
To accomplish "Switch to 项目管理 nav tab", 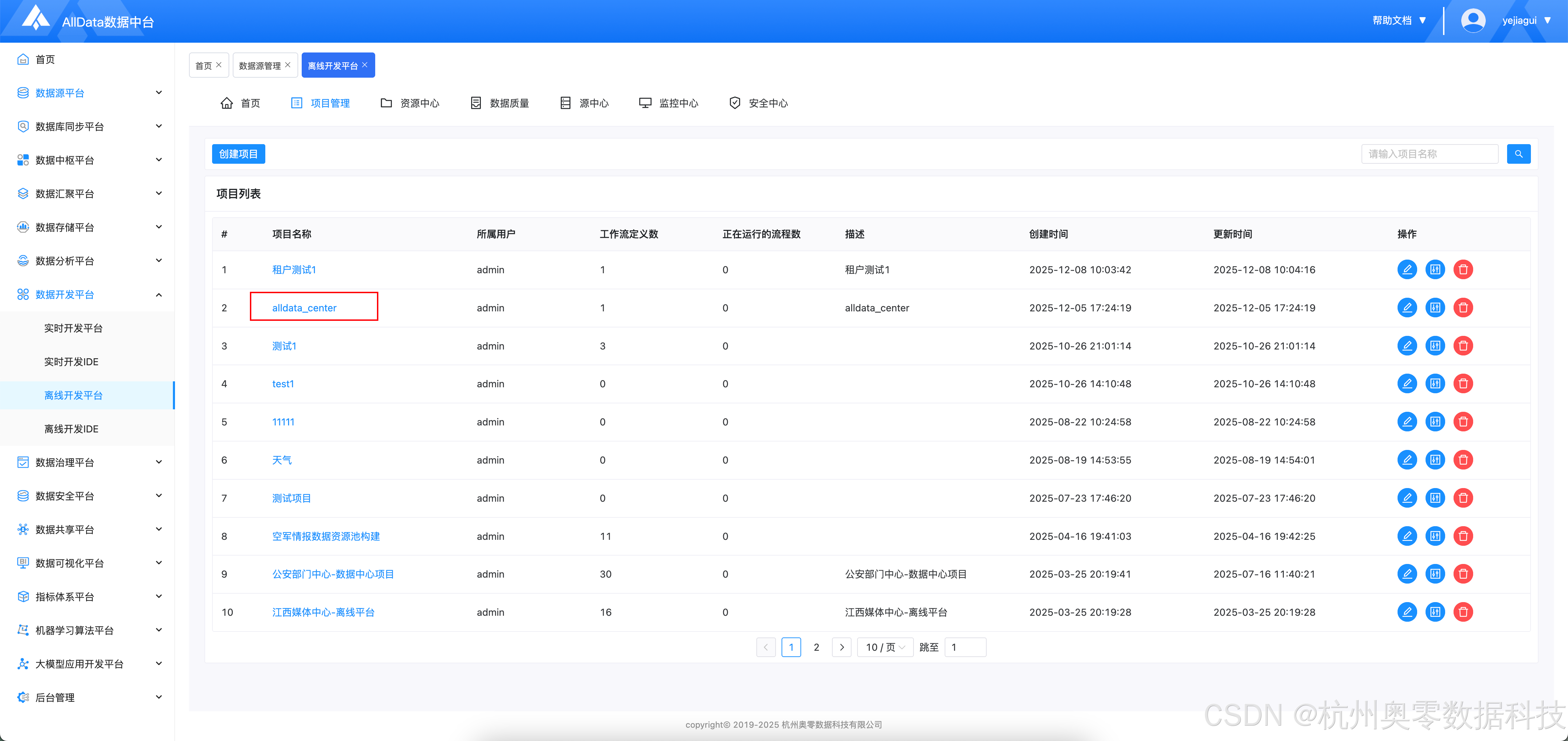I will [321, 104].
